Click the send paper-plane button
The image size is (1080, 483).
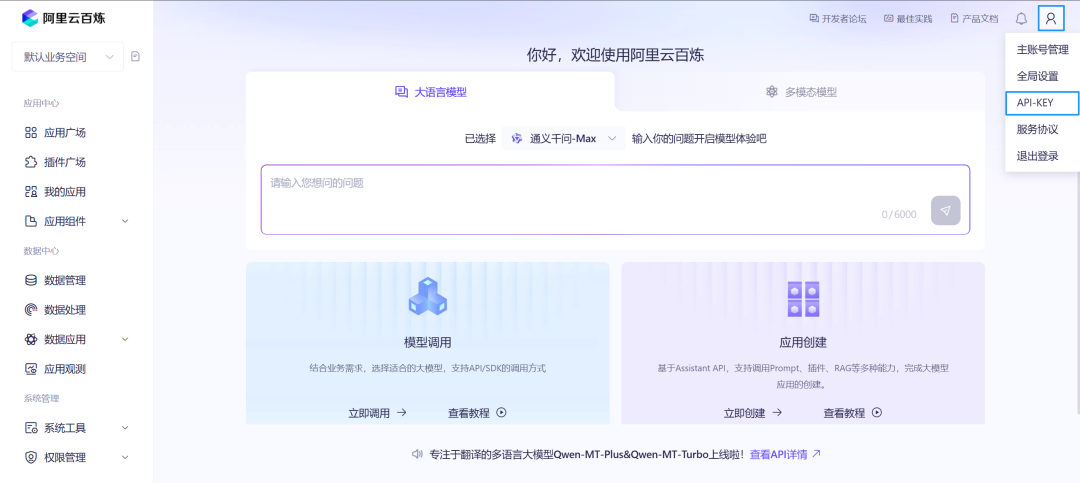[x=946, y=211]
